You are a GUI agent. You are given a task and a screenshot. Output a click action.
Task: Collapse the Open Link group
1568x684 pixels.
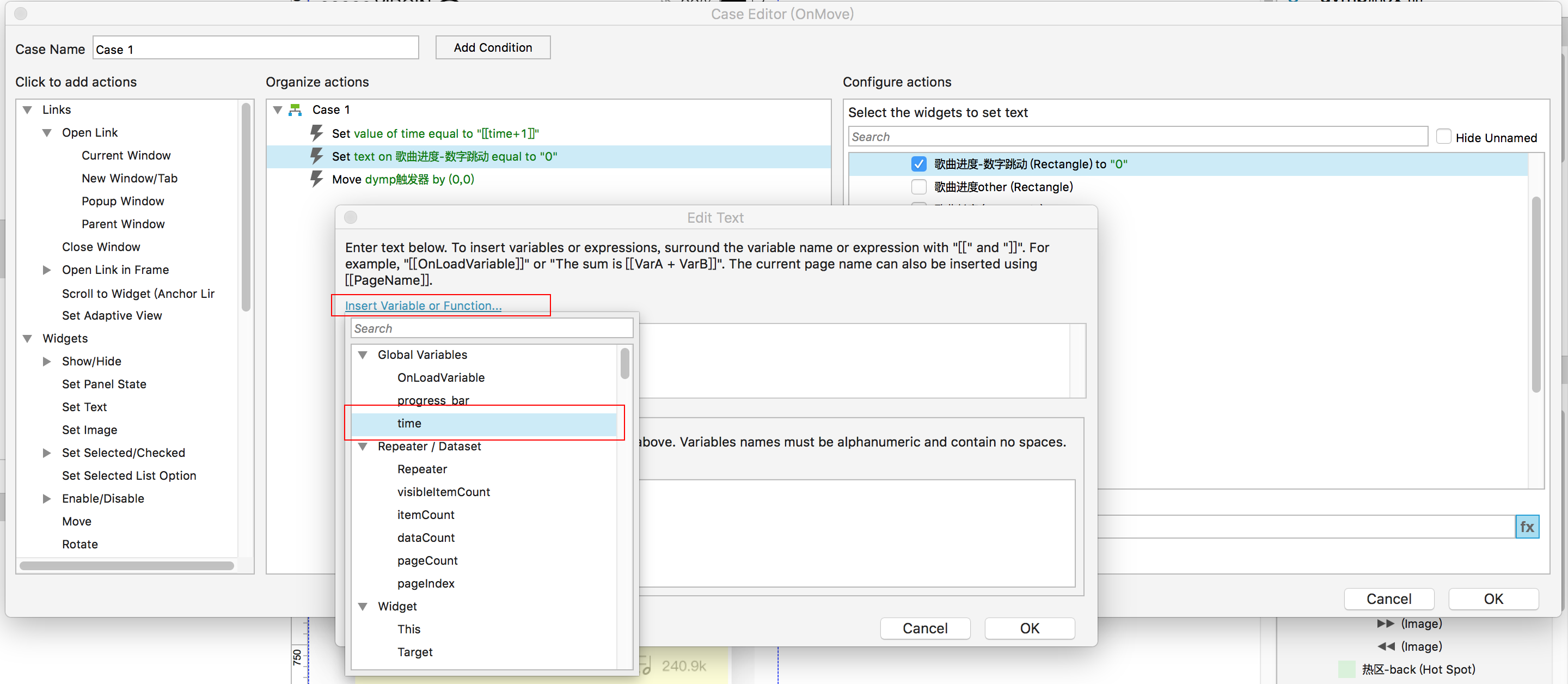pyautogui.click(x=47, y=132)
